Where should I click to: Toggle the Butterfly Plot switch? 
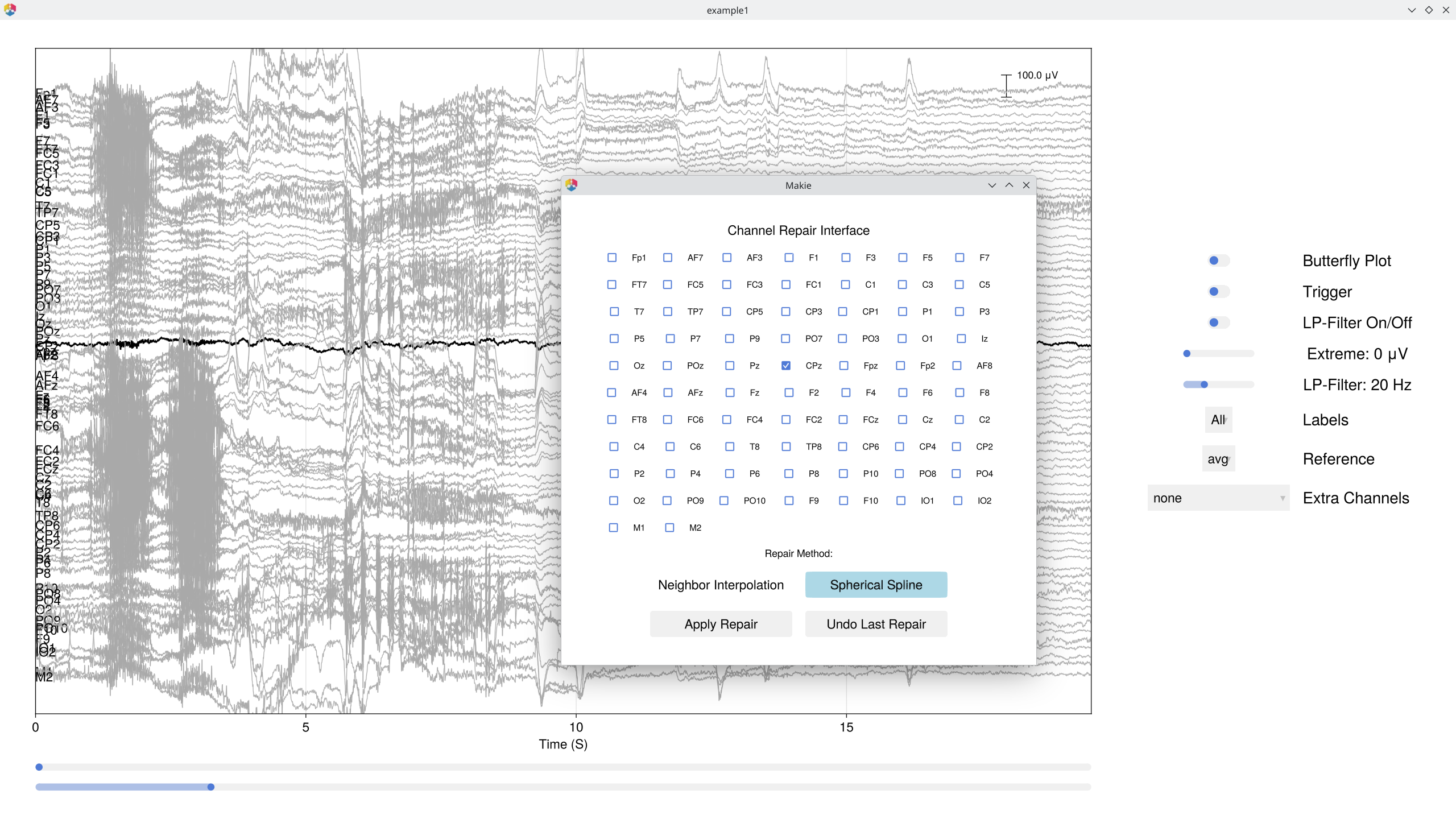pos(1218,260)
